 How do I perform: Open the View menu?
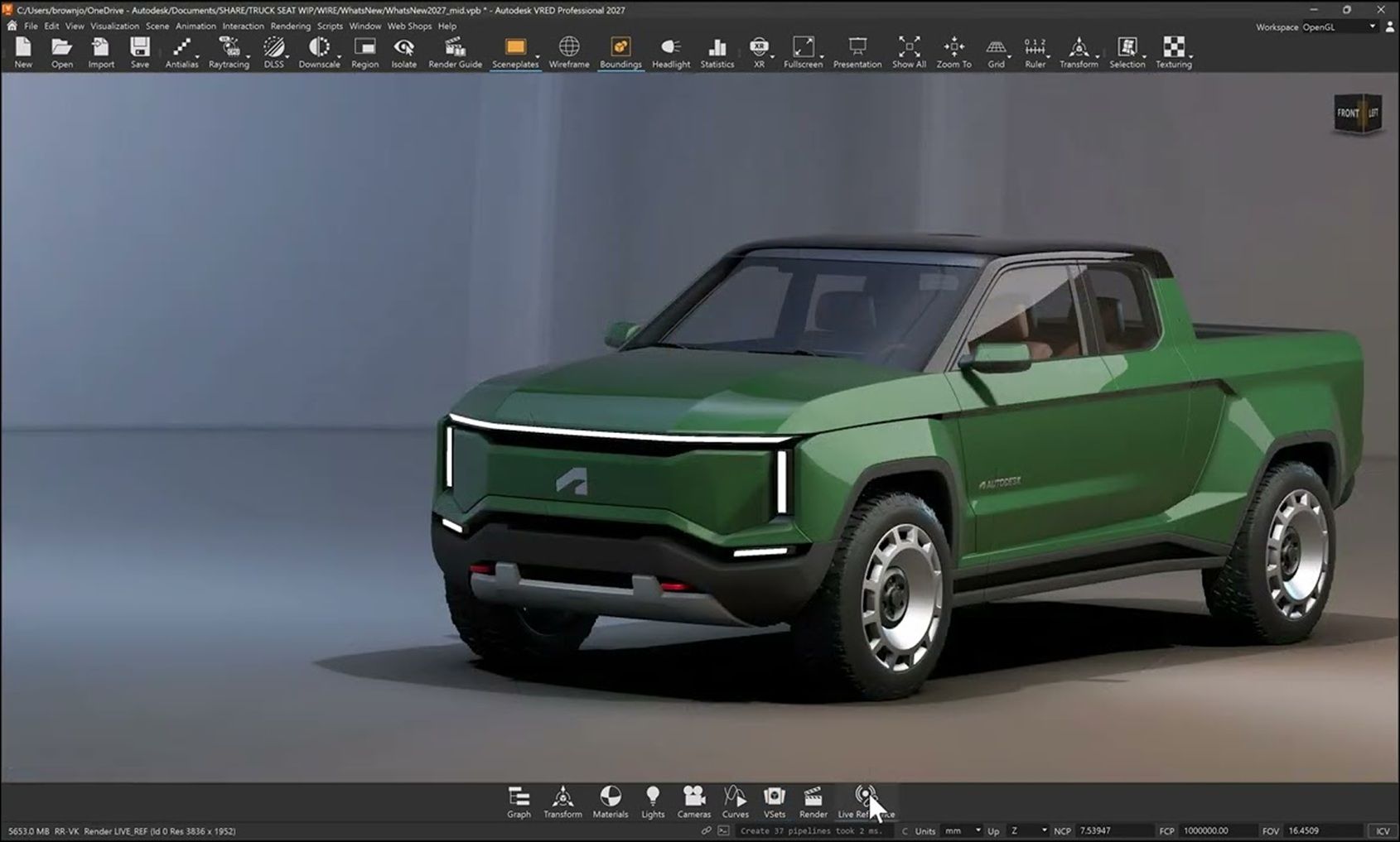[75, 26]
